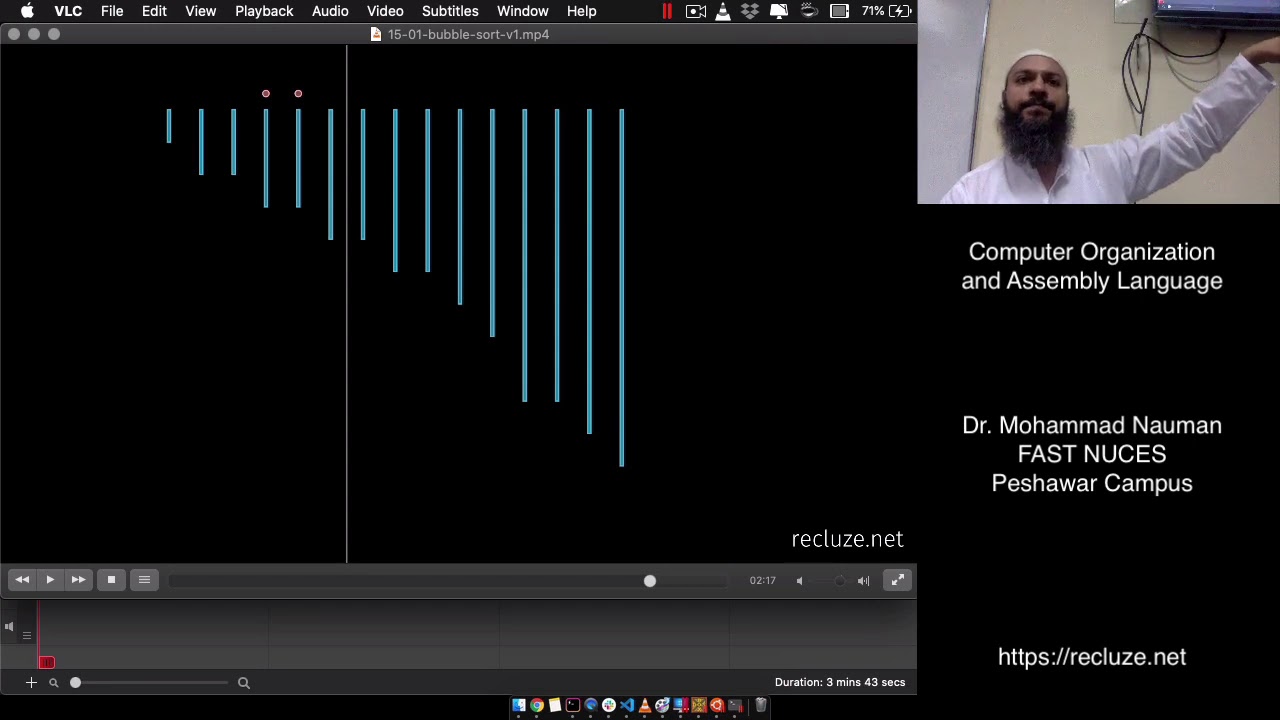The height and width of the screenshot is (720, 1280).
Task: Stop playback in VLC
Action: click(x=111, y=580)
